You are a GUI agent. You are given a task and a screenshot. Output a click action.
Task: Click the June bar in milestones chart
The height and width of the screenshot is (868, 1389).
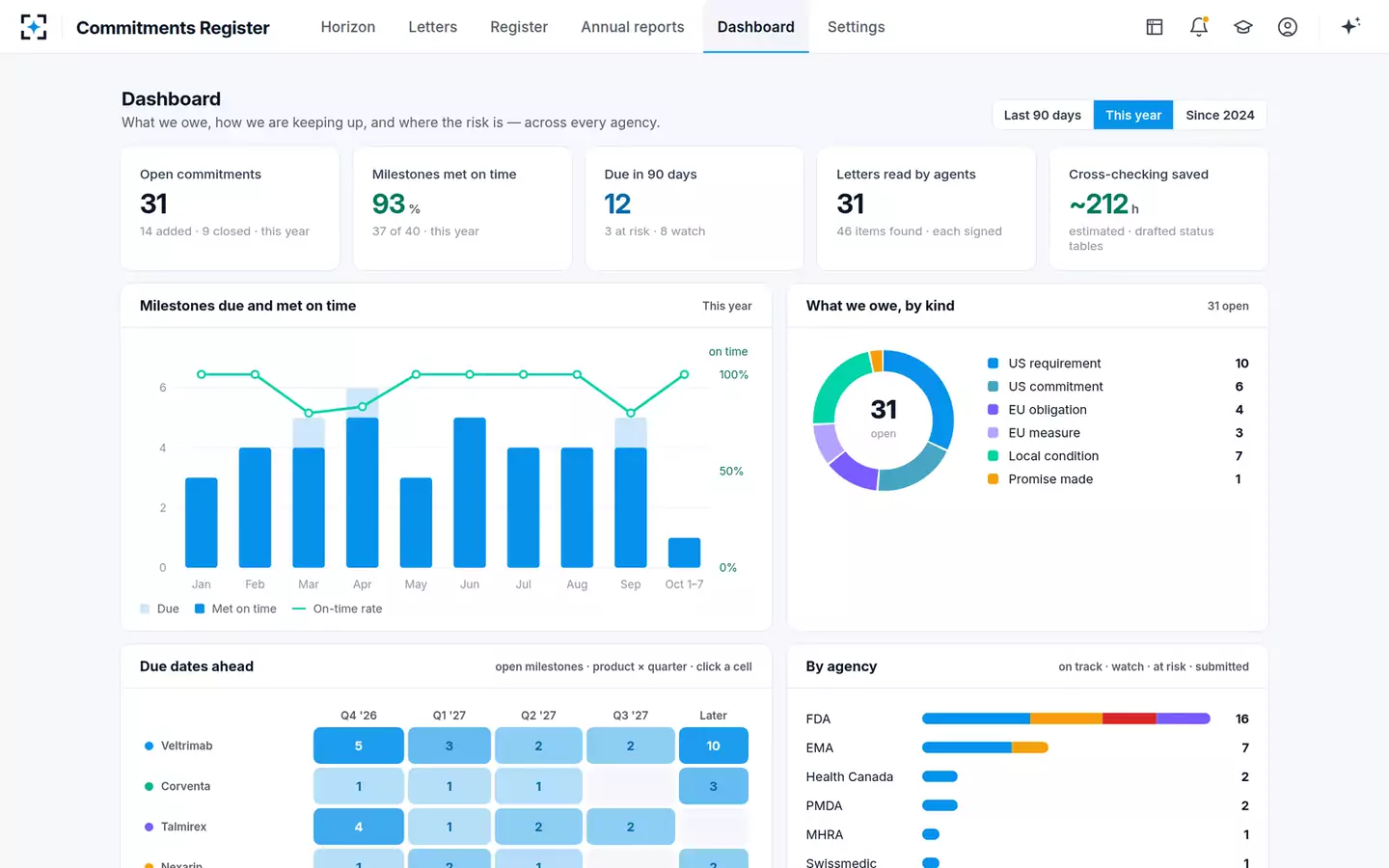(470, 493)
